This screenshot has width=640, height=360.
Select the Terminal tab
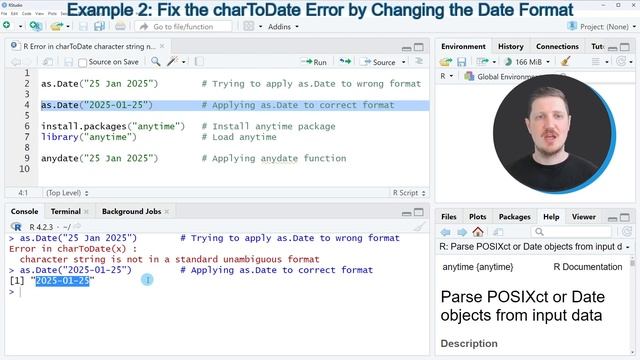(66, 211)
